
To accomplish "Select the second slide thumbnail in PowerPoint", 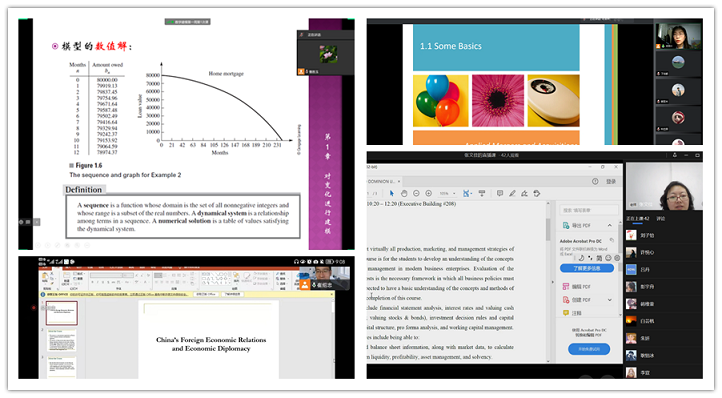I will pyautogui.click(x=62, y=339).
